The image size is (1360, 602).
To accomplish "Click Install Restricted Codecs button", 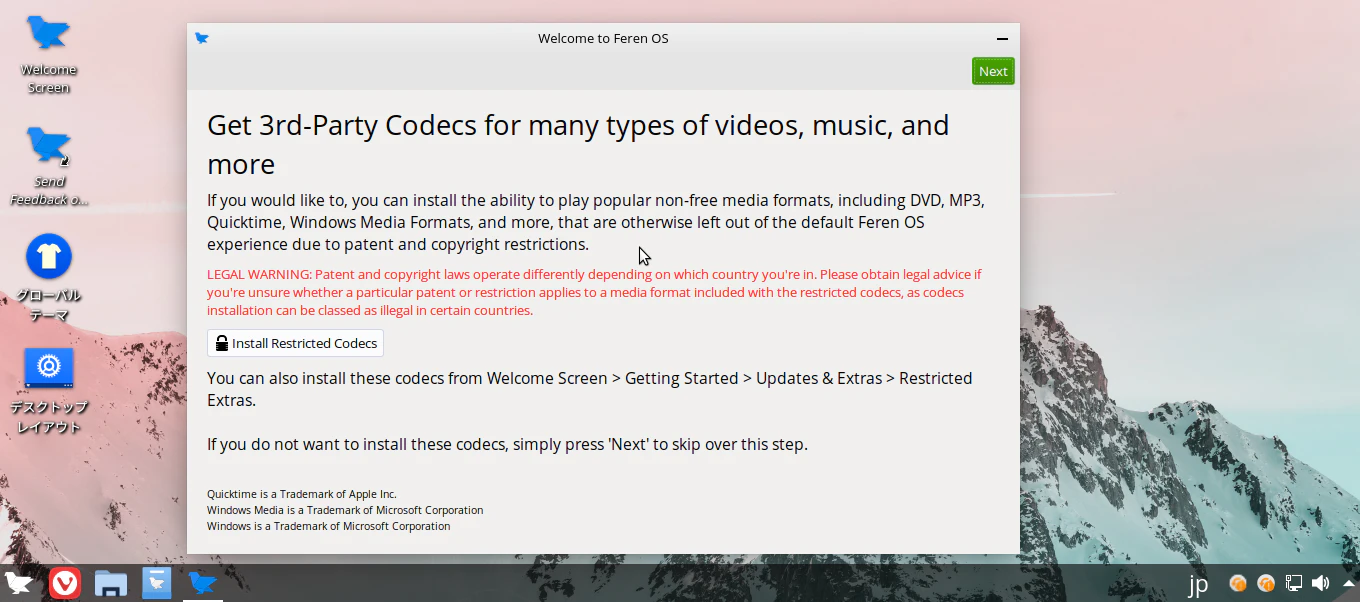I will pos(295,343).
